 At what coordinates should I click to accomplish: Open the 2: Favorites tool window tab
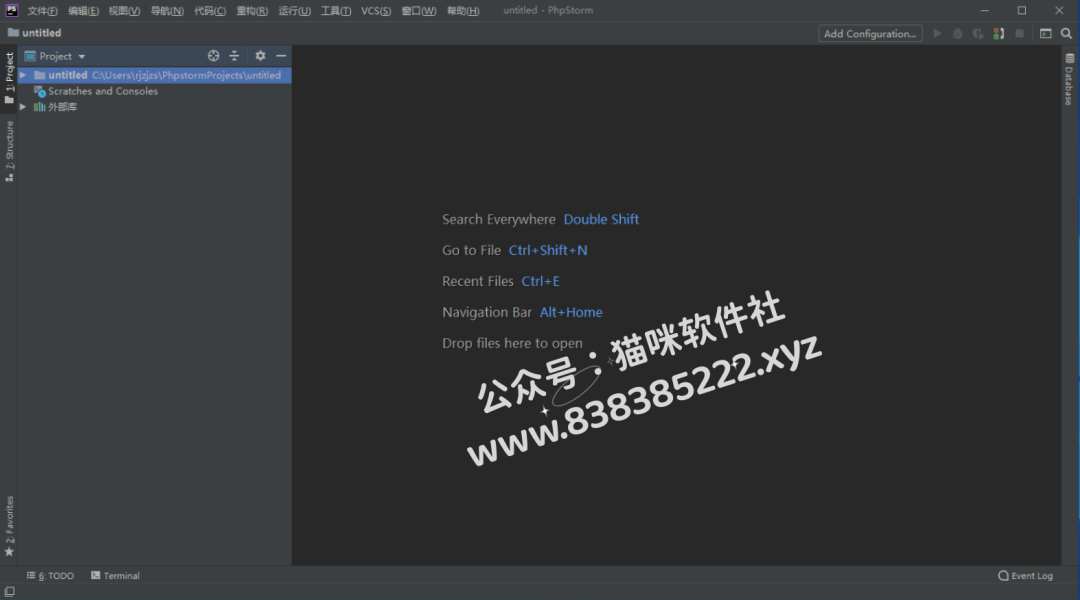[x=9, y=526]
